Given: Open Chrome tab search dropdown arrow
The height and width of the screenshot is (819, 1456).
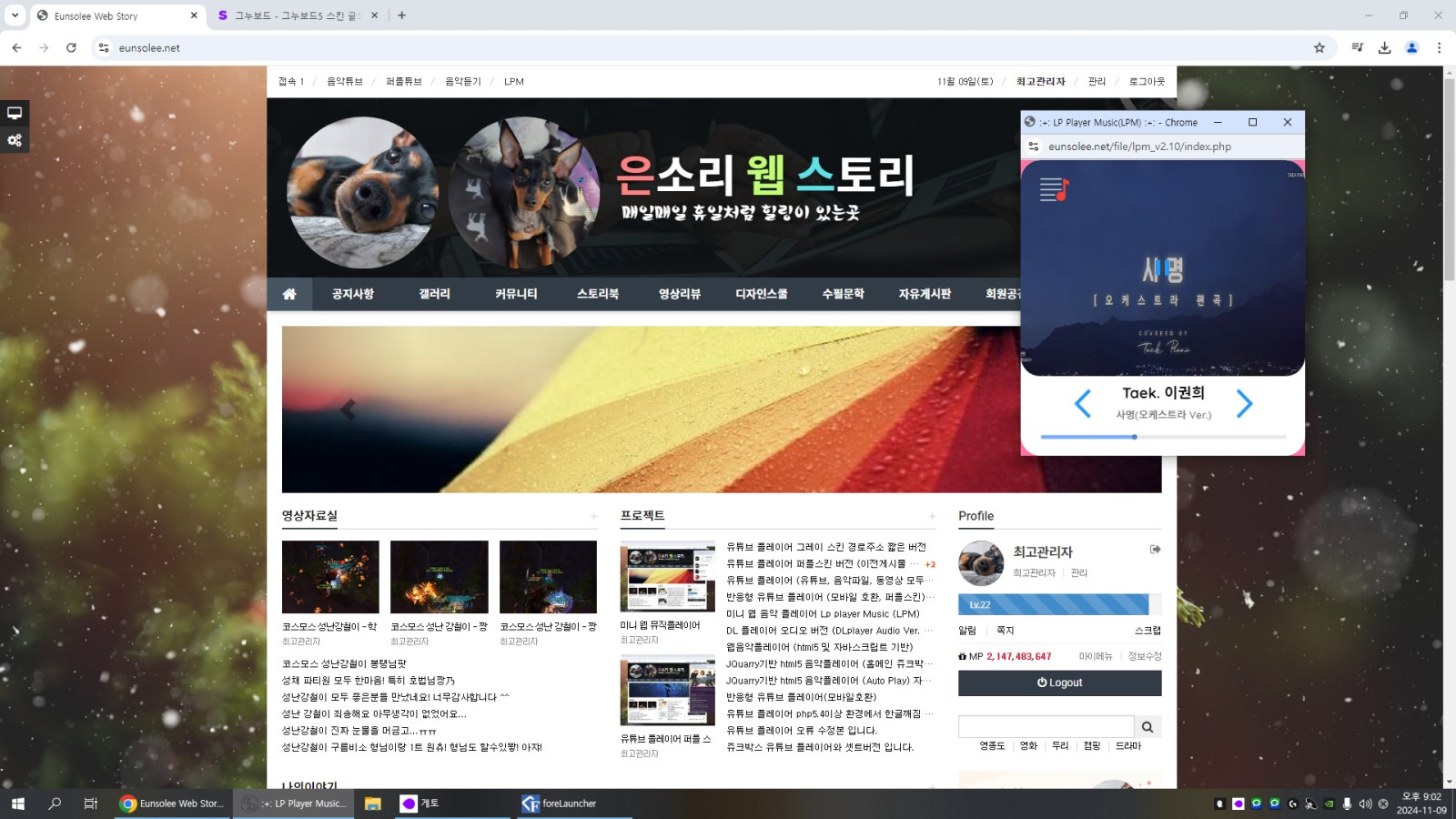Looking at the screenshot, I should click(15, 15).
